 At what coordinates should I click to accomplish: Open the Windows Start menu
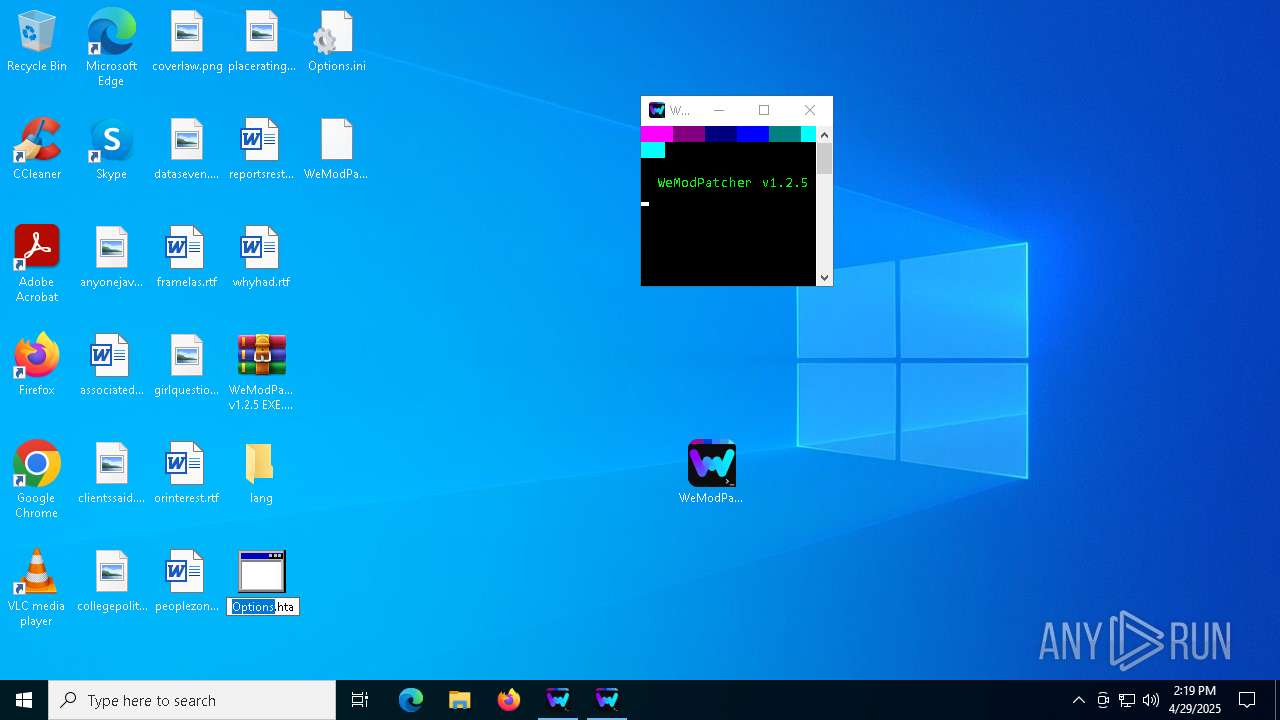(x=24, y=700)
